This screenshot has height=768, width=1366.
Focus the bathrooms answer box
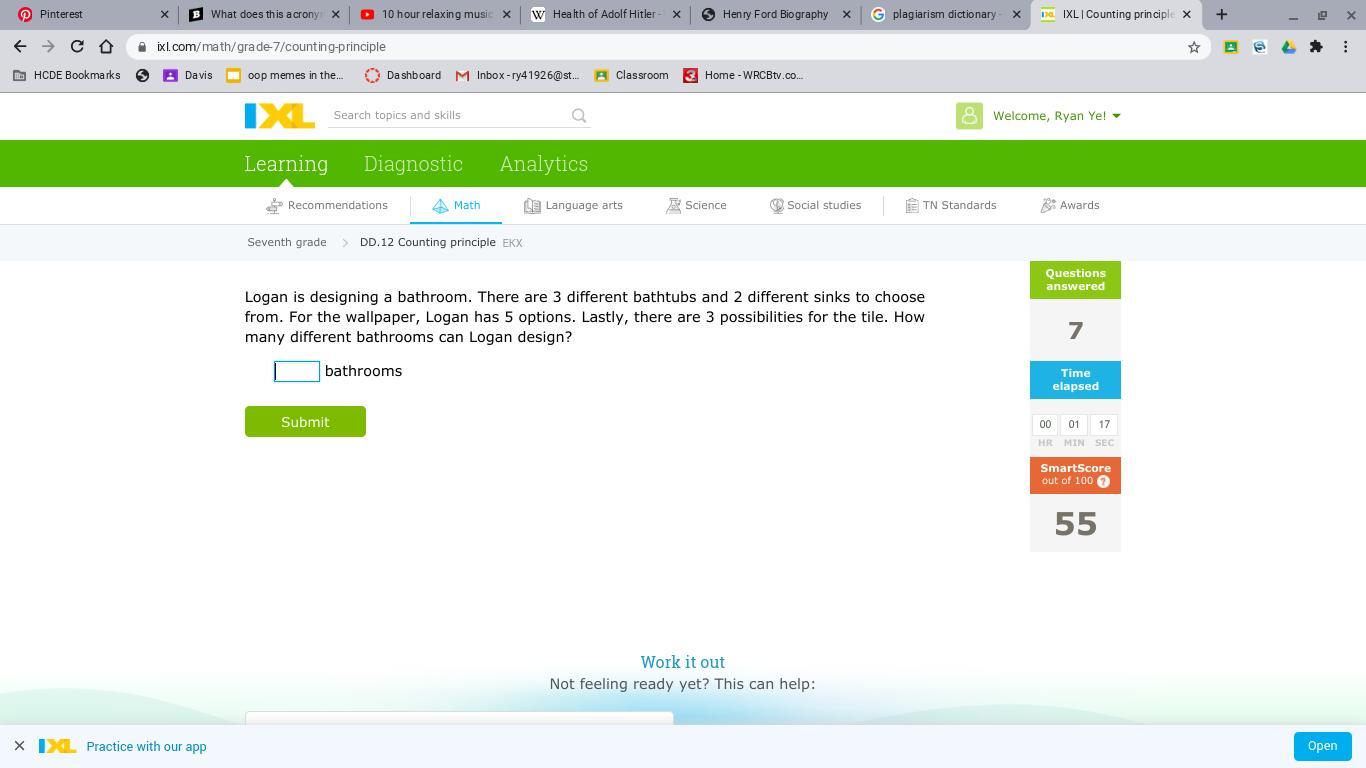click(297, 372)
